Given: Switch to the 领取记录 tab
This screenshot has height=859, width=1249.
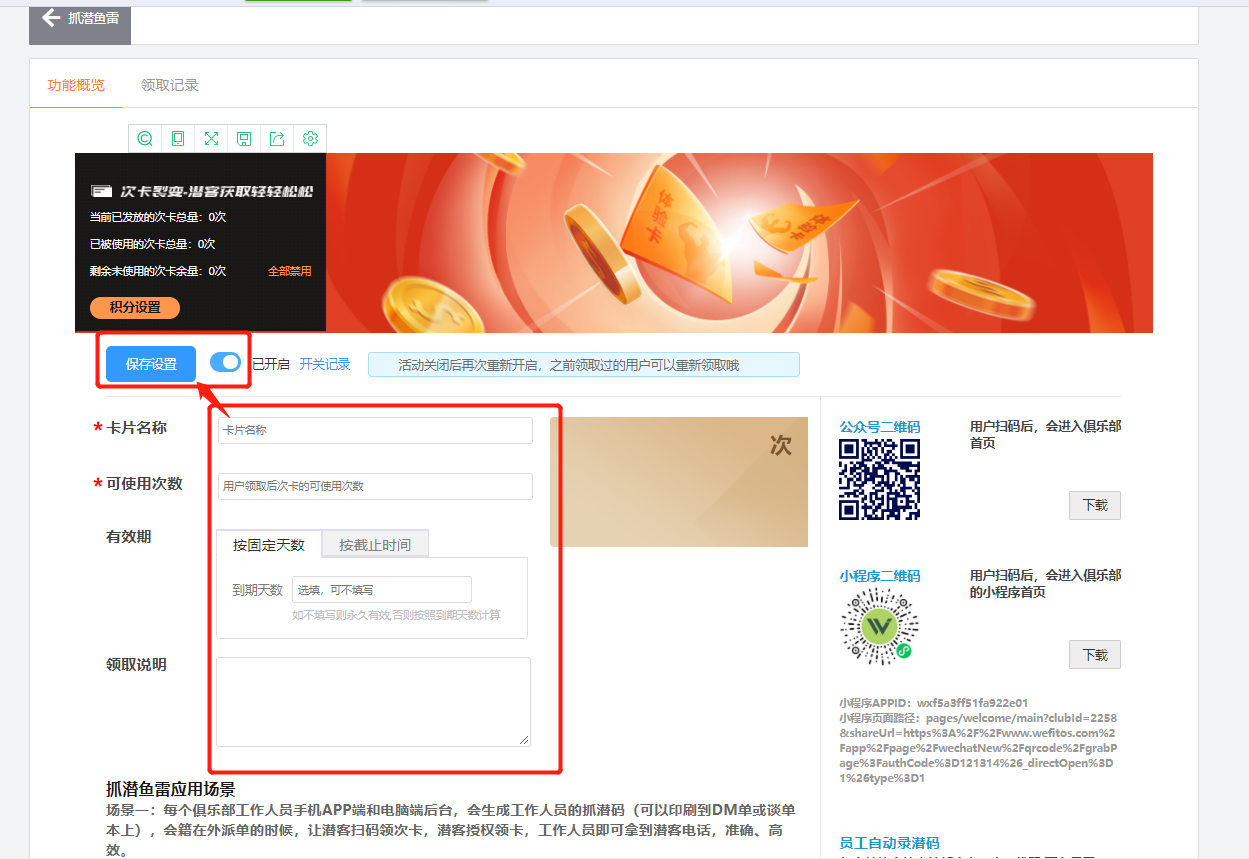Looking at the screenshot, I should (x=170, y=85).
